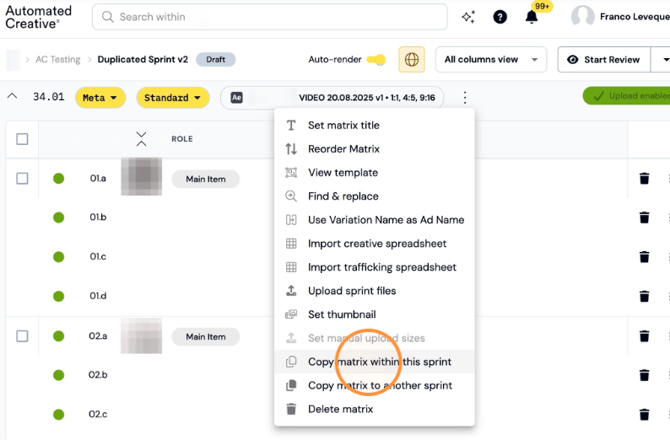670x440 pixels.
Task: Open the help question mark icon
Action: tap(500, 17)
